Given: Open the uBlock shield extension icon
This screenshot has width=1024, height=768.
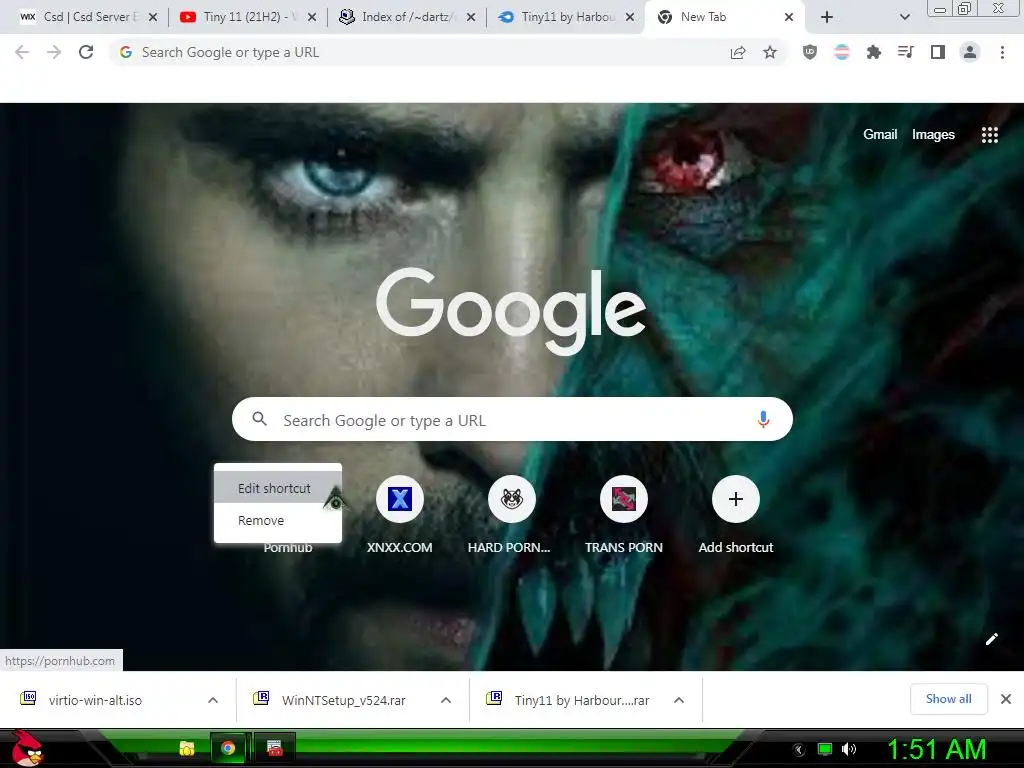Looking at the screenshot, I should tap(810, 52).
